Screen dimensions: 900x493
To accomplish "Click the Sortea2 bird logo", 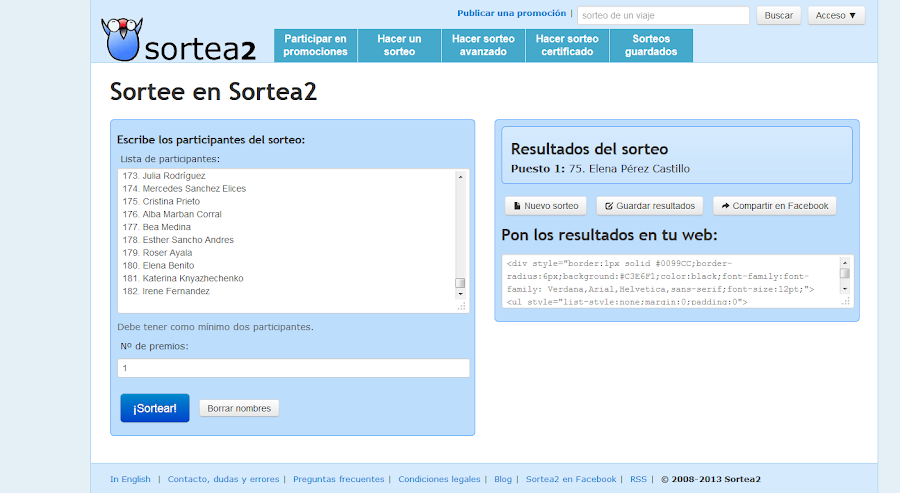I will point(122,39).
